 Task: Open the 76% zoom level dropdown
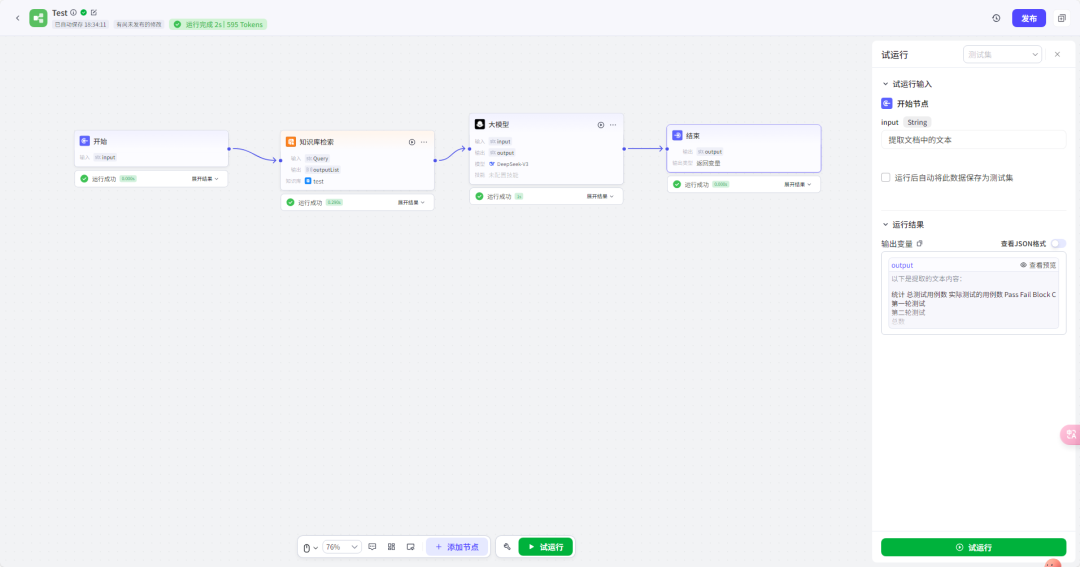pyautogui.click(x=342, y=547)
